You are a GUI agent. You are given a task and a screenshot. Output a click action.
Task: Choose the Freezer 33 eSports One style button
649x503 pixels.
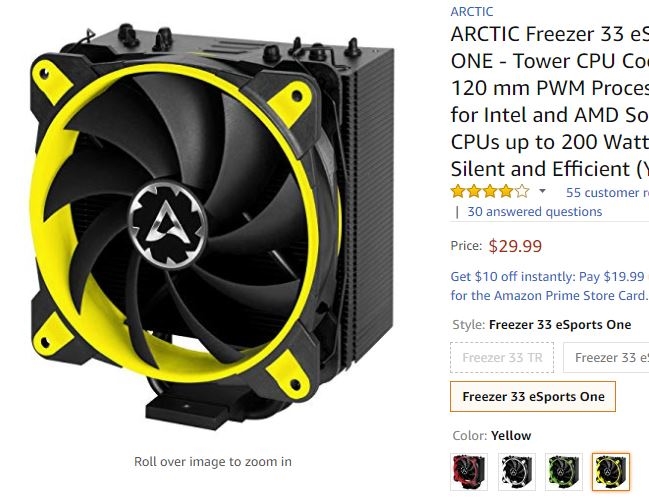pos(533,397)
